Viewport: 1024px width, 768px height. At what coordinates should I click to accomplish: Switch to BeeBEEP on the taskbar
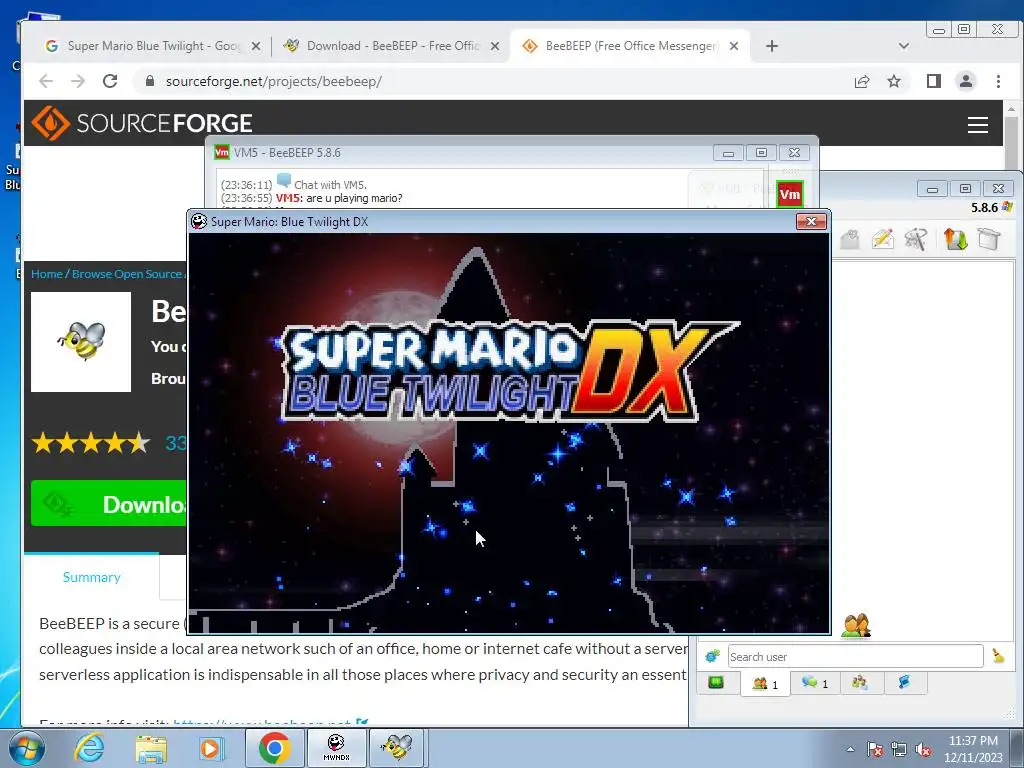coord(398,748)
